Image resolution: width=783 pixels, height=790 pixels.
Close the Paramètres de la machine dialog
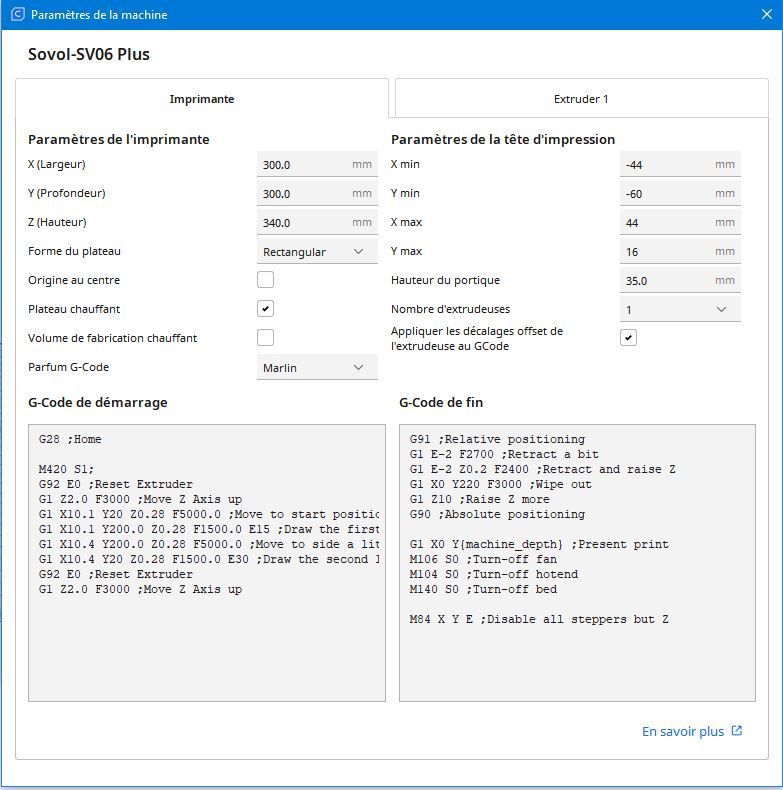pyautogui.click(x=766, y=14)
